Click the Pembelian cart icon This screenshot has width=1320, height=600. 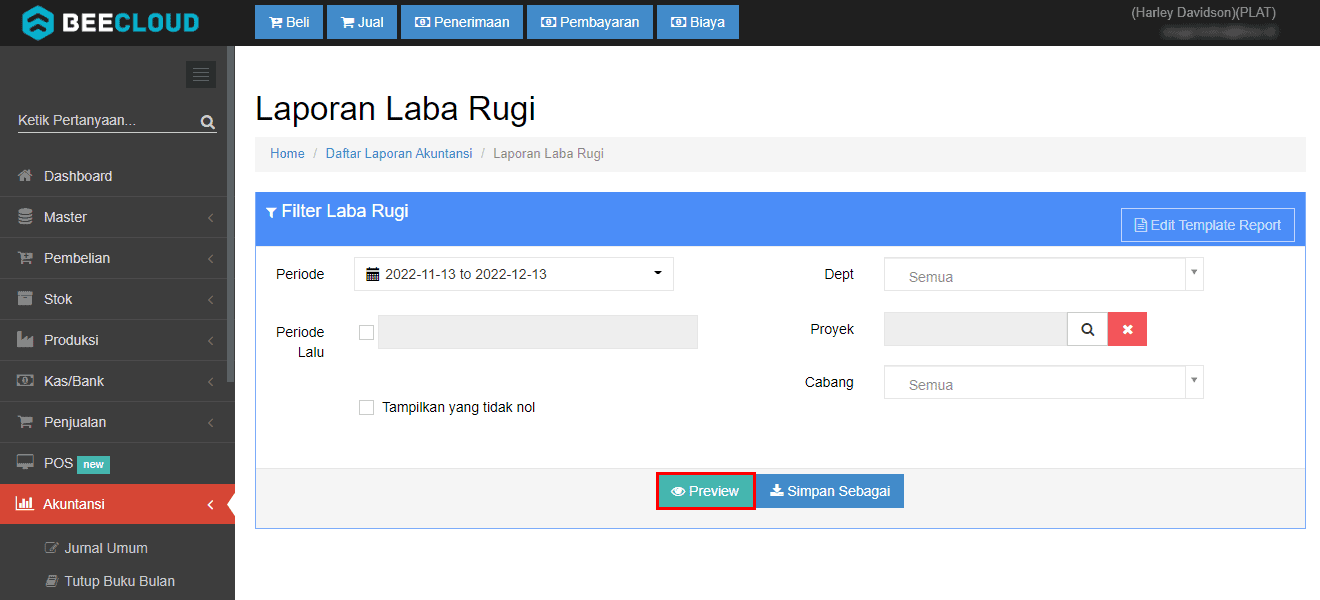(25, 258)
